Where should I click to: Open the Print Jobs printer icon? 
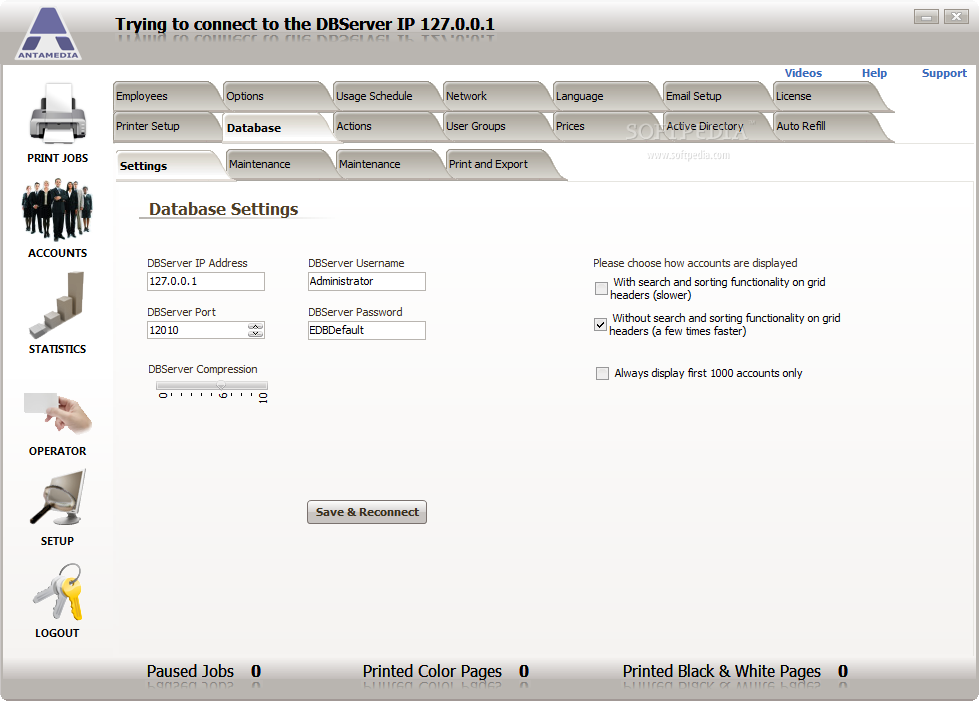point(57,114)
